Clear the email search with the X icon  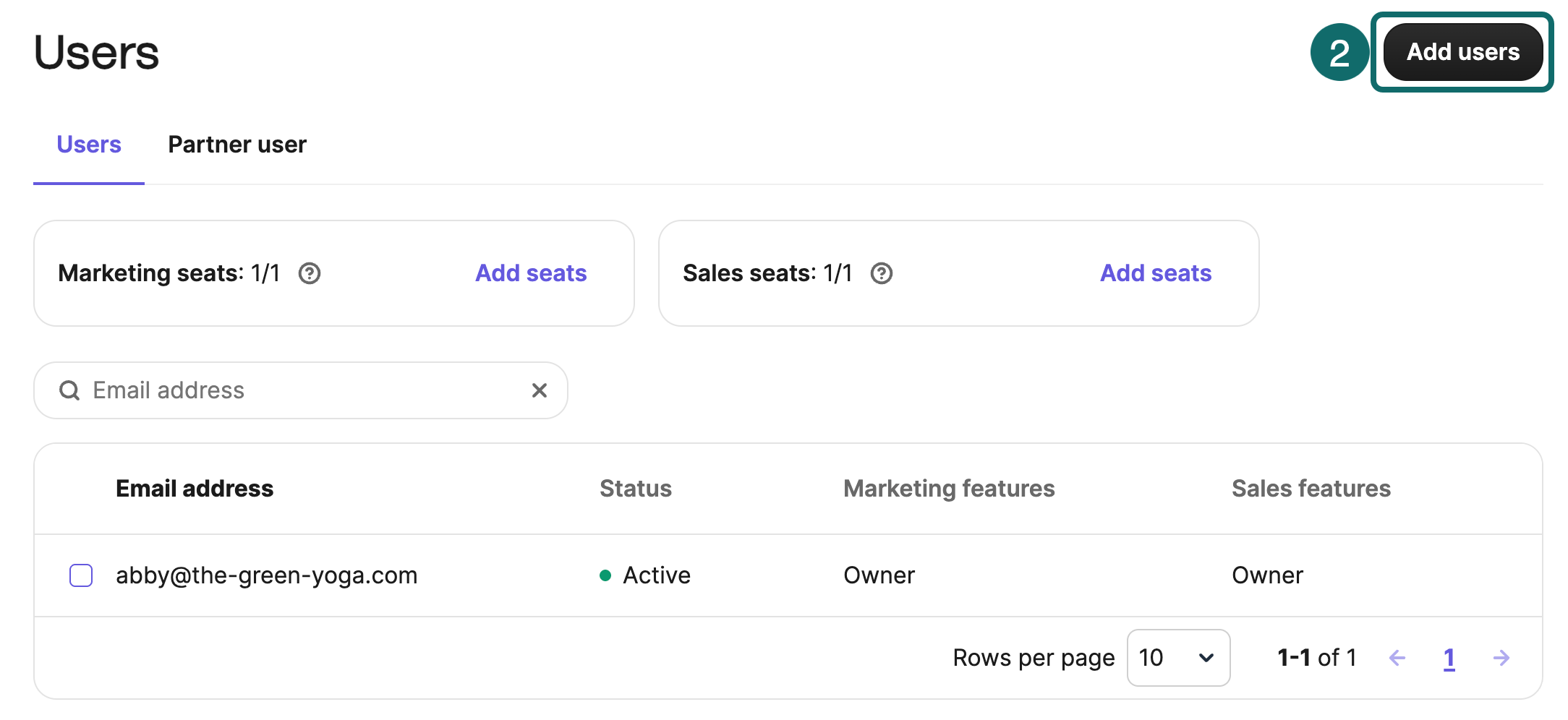point(539,390)
